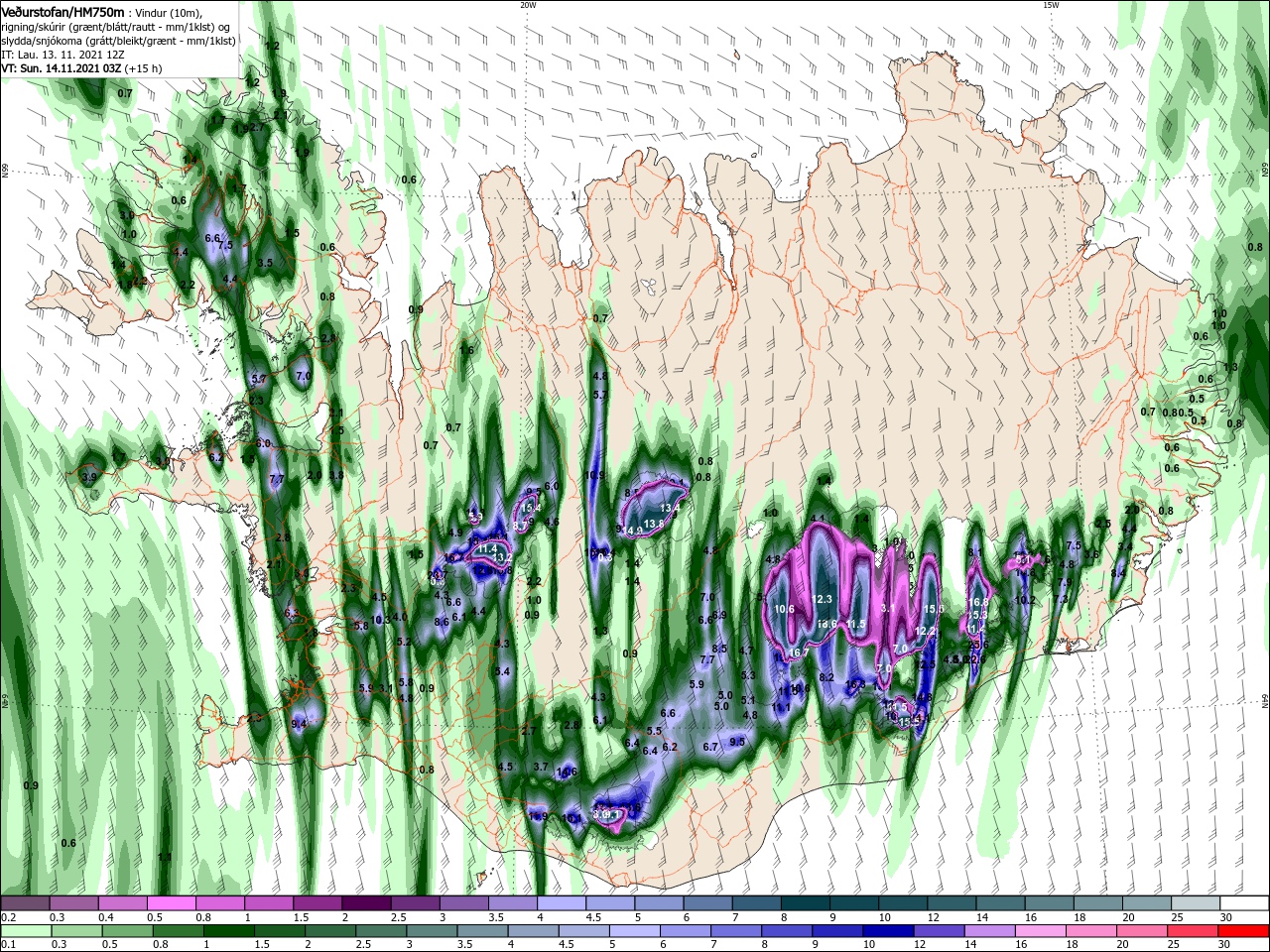Viewport: 1270px width, 952px height.
Task: Click the pale green 0.1 swatch, bottom legend row
Action: (x=26, y=932)
